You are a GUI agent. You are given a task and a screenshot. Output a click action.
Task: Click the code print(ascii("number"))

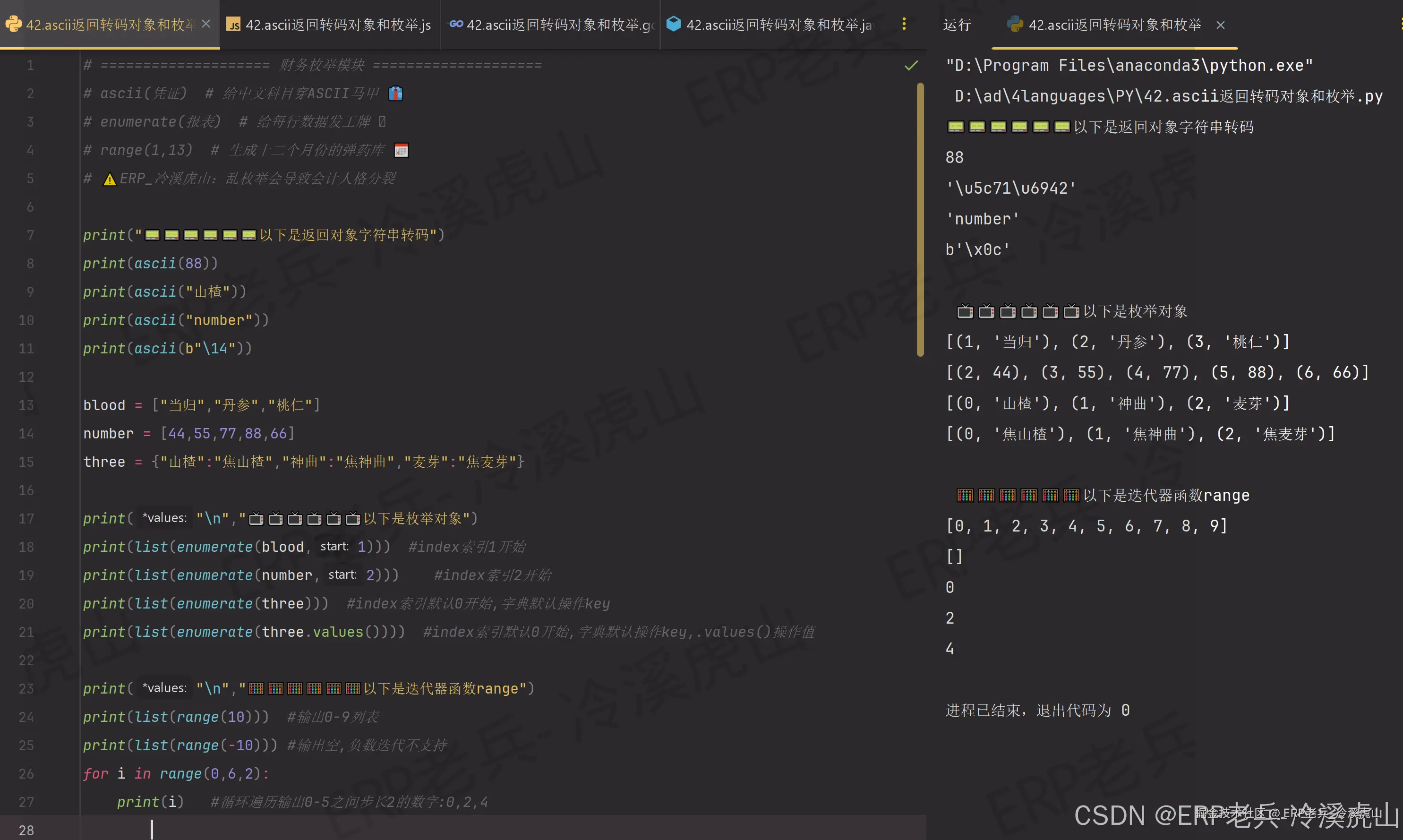point(176,320)
